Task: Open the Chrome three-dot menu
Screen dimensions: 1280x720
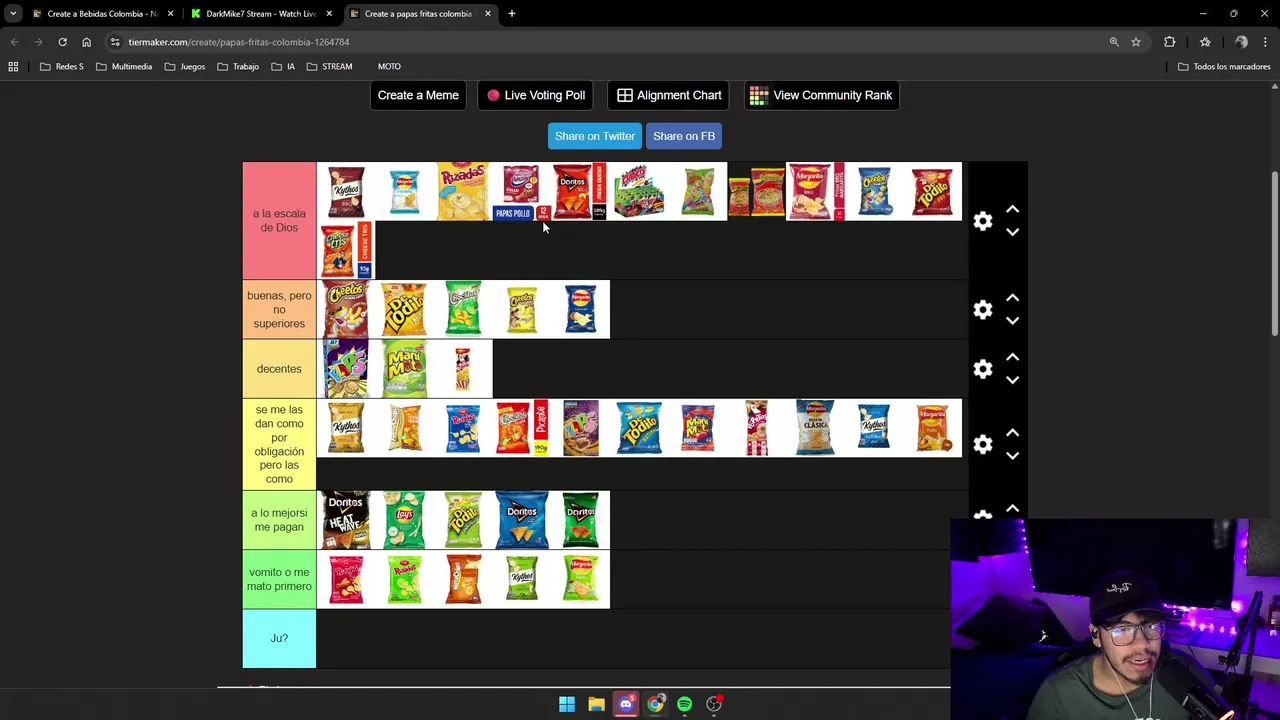Action: tap(1266, 42)
